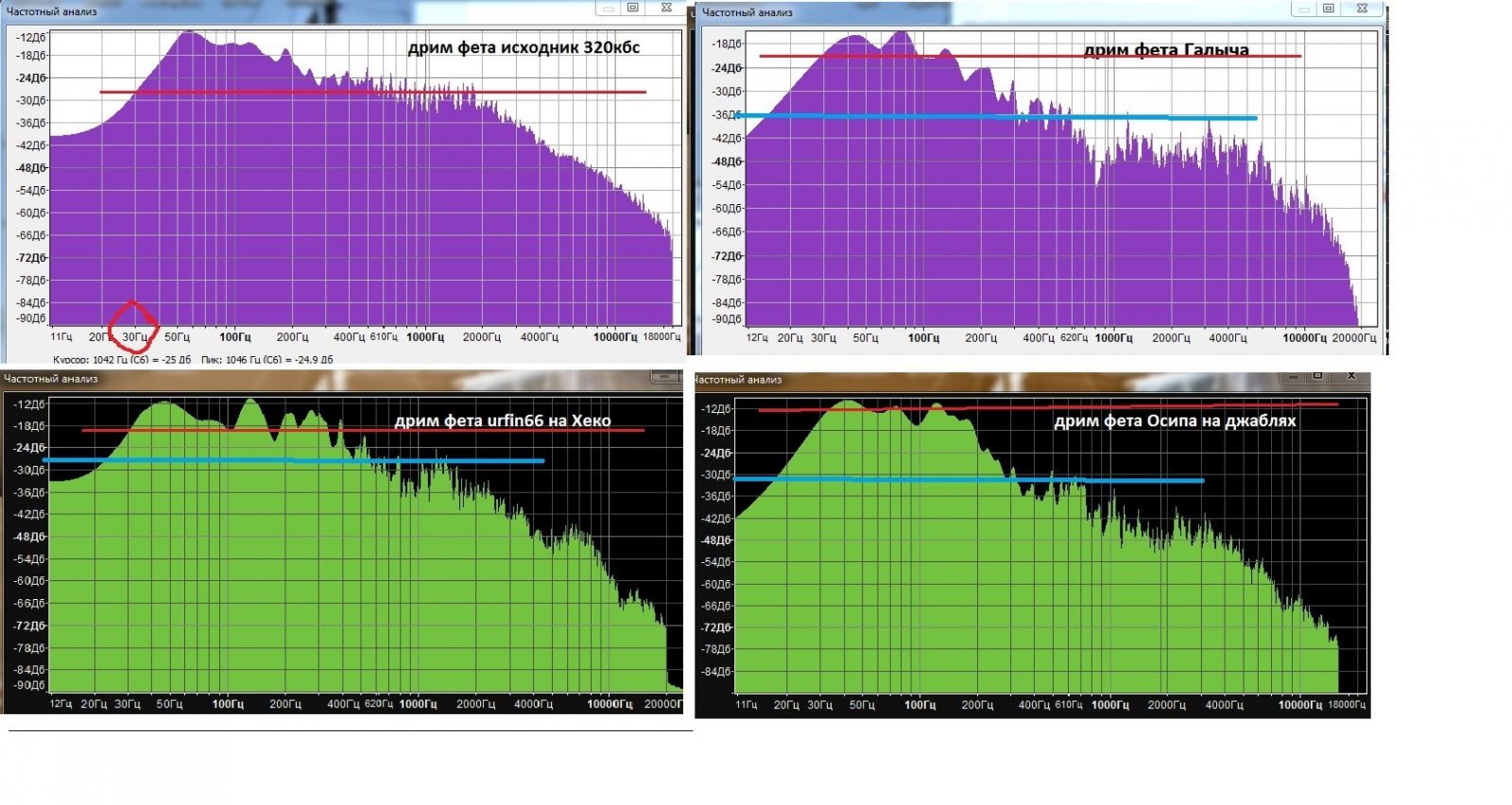Maximize the 'Осипа на джаблях' analysis window
This screenshot has height=805, width=1512.
(1317, 377)
